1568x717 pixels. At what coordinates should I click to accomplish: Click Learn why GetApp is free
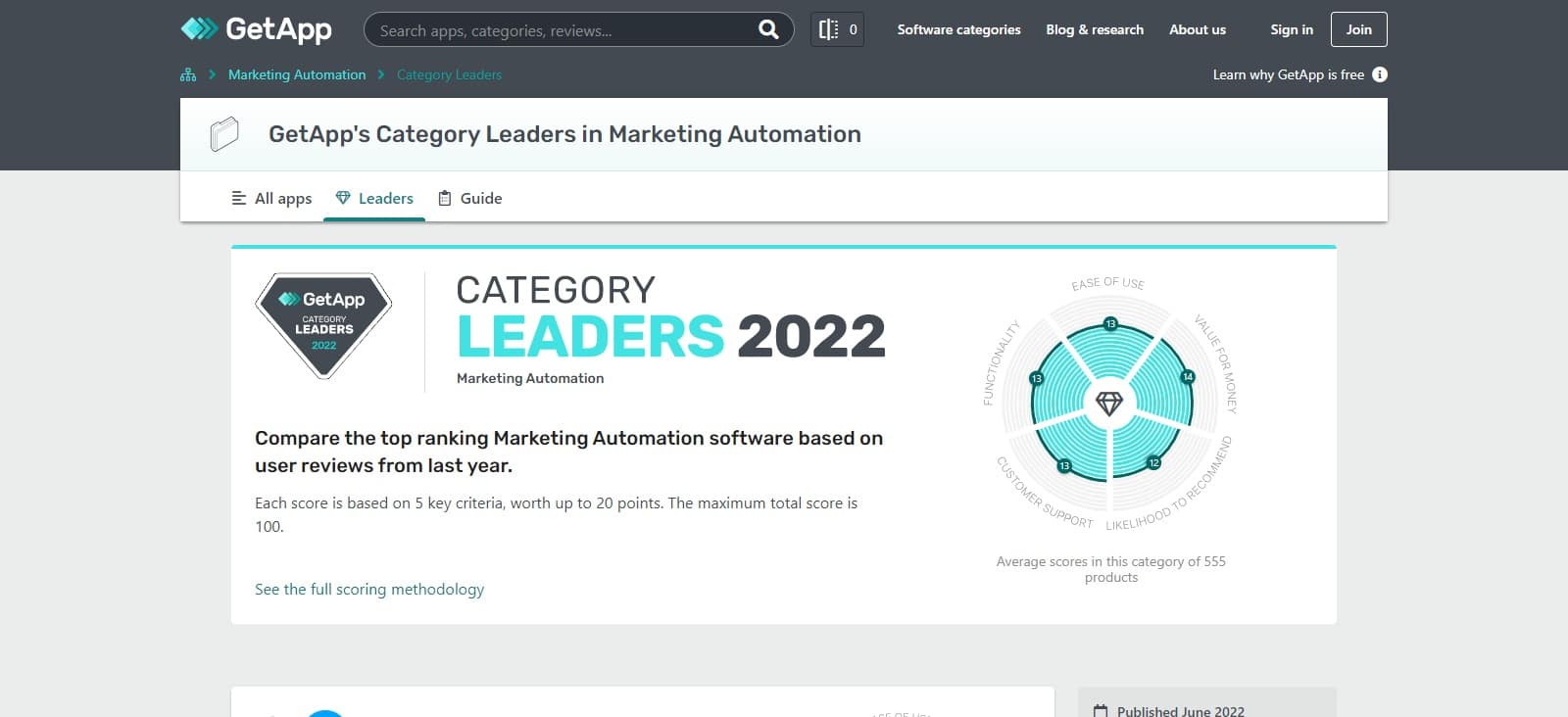point(1288,74)
